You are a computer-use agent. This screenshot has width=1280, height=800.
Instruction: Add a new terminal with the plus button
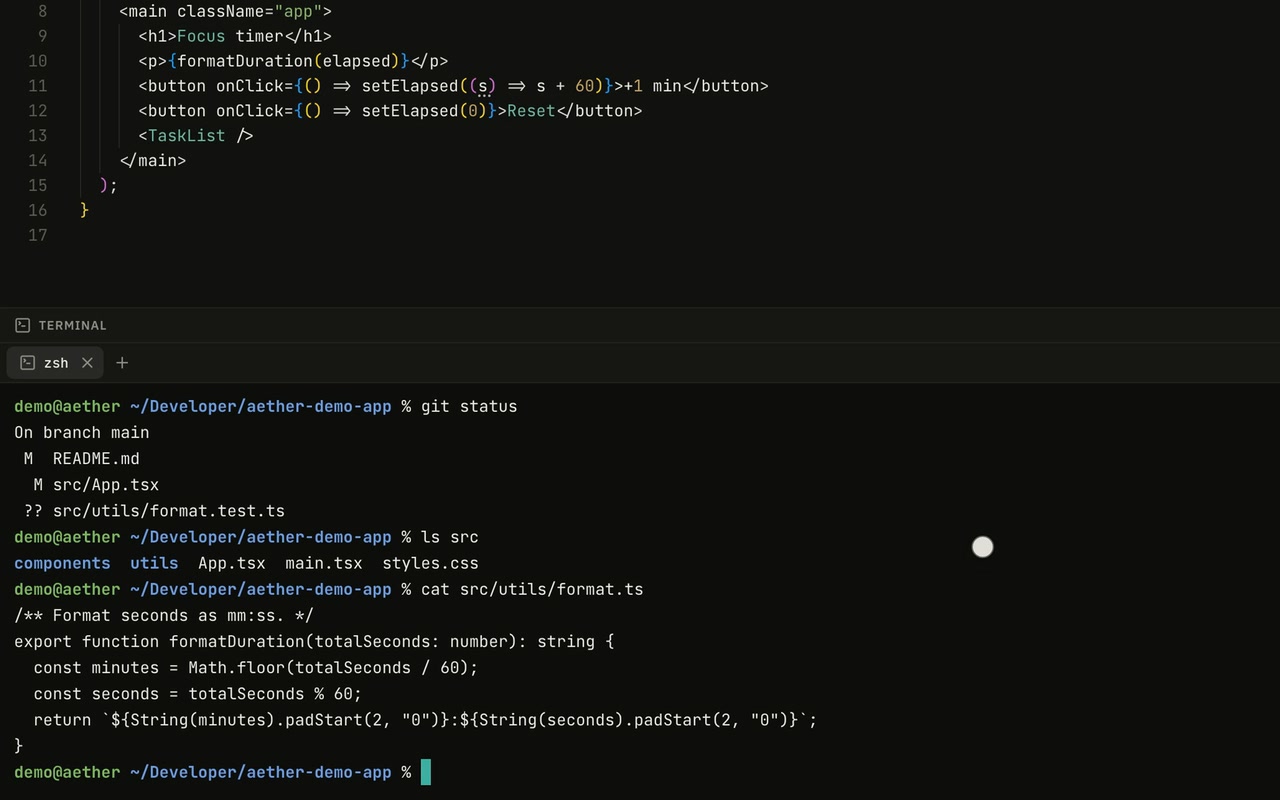(x=122, y=363)
